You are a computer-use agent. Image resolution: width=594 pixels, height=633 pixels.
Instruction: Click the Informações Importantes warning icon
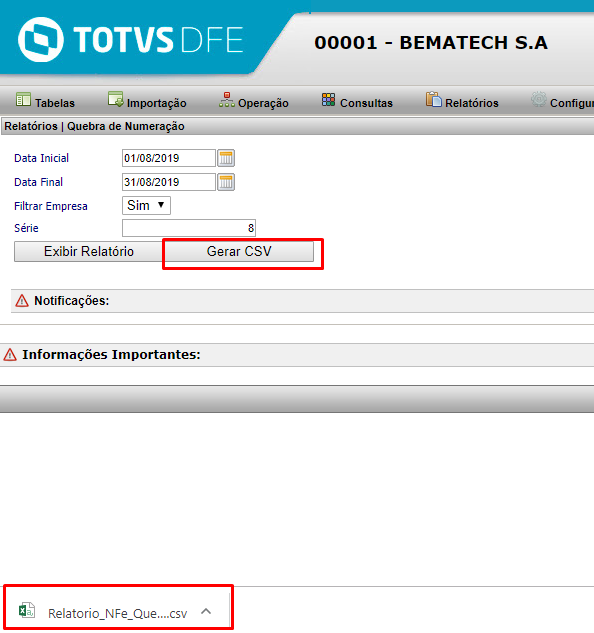10,355
